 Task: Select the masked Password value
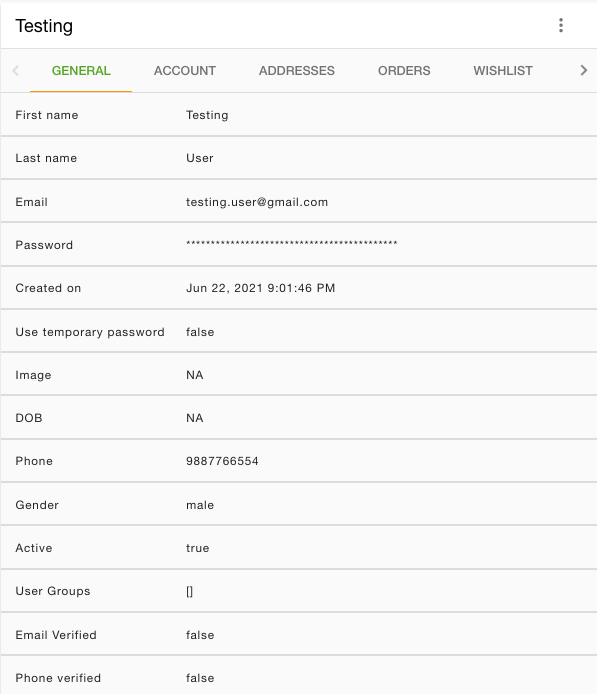292,243
